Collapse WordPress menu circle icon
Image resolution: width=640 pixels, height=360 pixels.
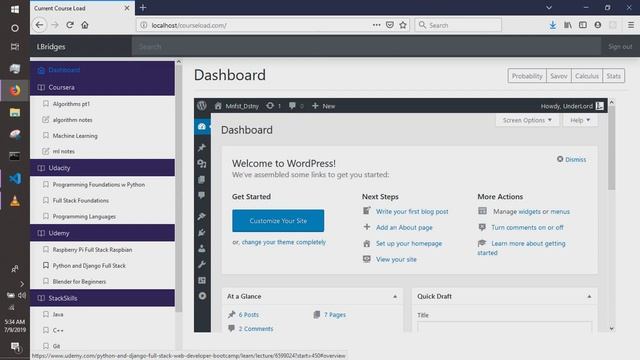pos(202,296)
